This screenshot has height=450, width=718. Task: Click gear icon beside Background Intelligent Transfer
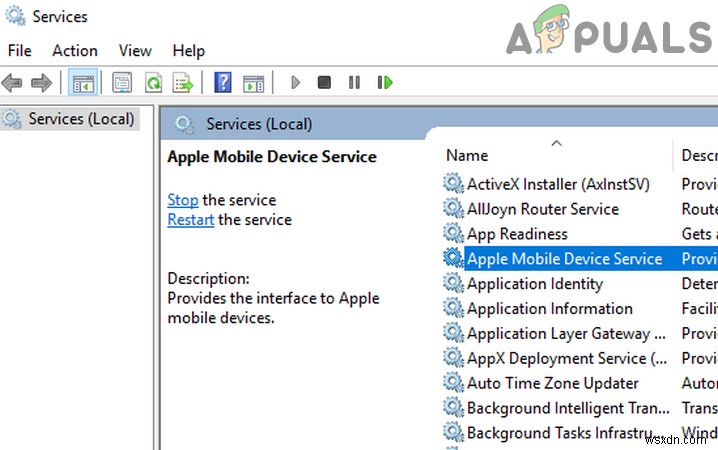click(x=453, y=407)
